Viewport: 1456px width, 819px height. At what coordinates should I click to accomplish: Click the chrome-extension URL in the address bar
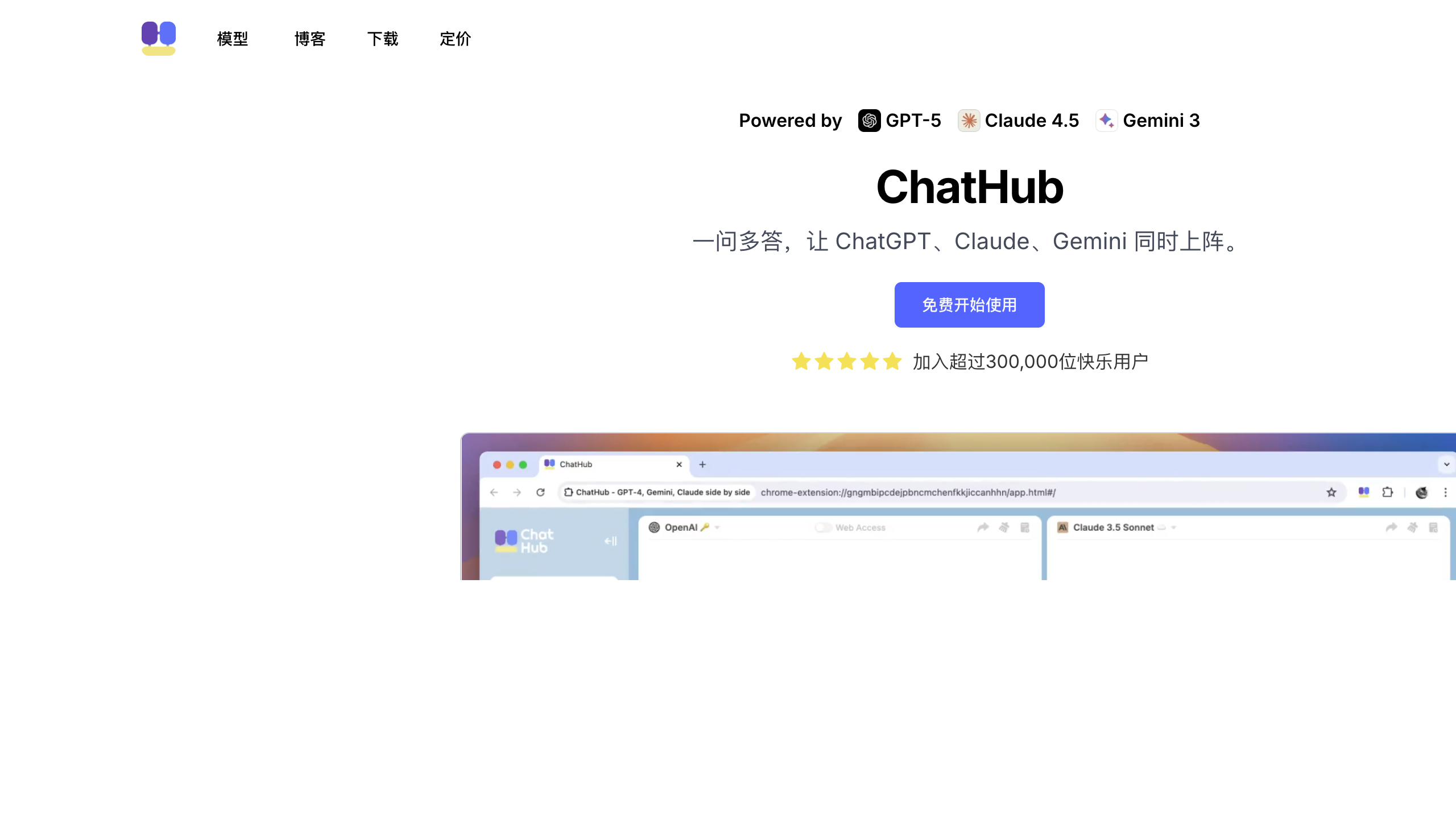908,493
